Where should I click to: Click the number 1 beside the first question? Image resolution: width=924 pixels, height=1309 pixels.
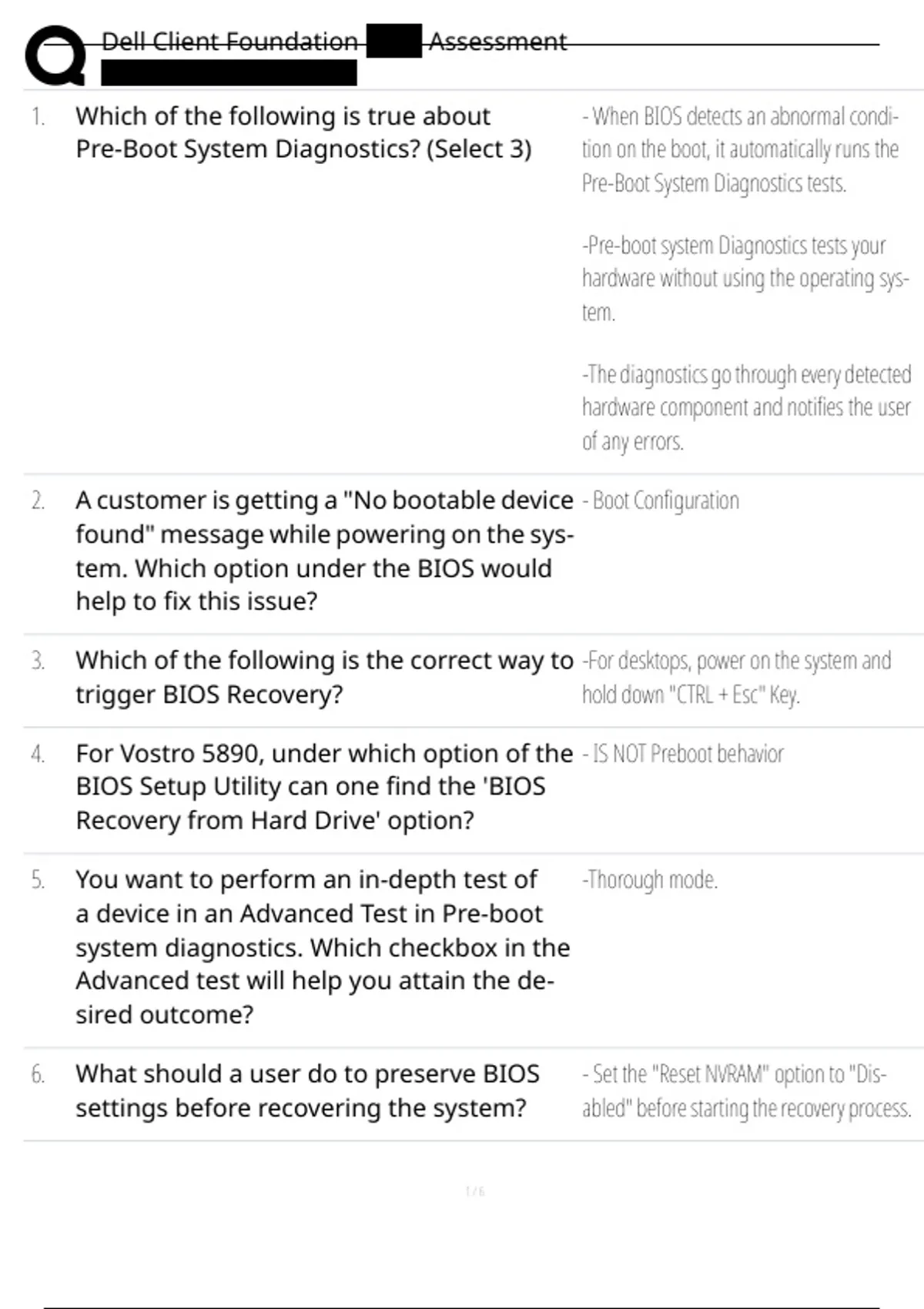[x=38, y=117]
